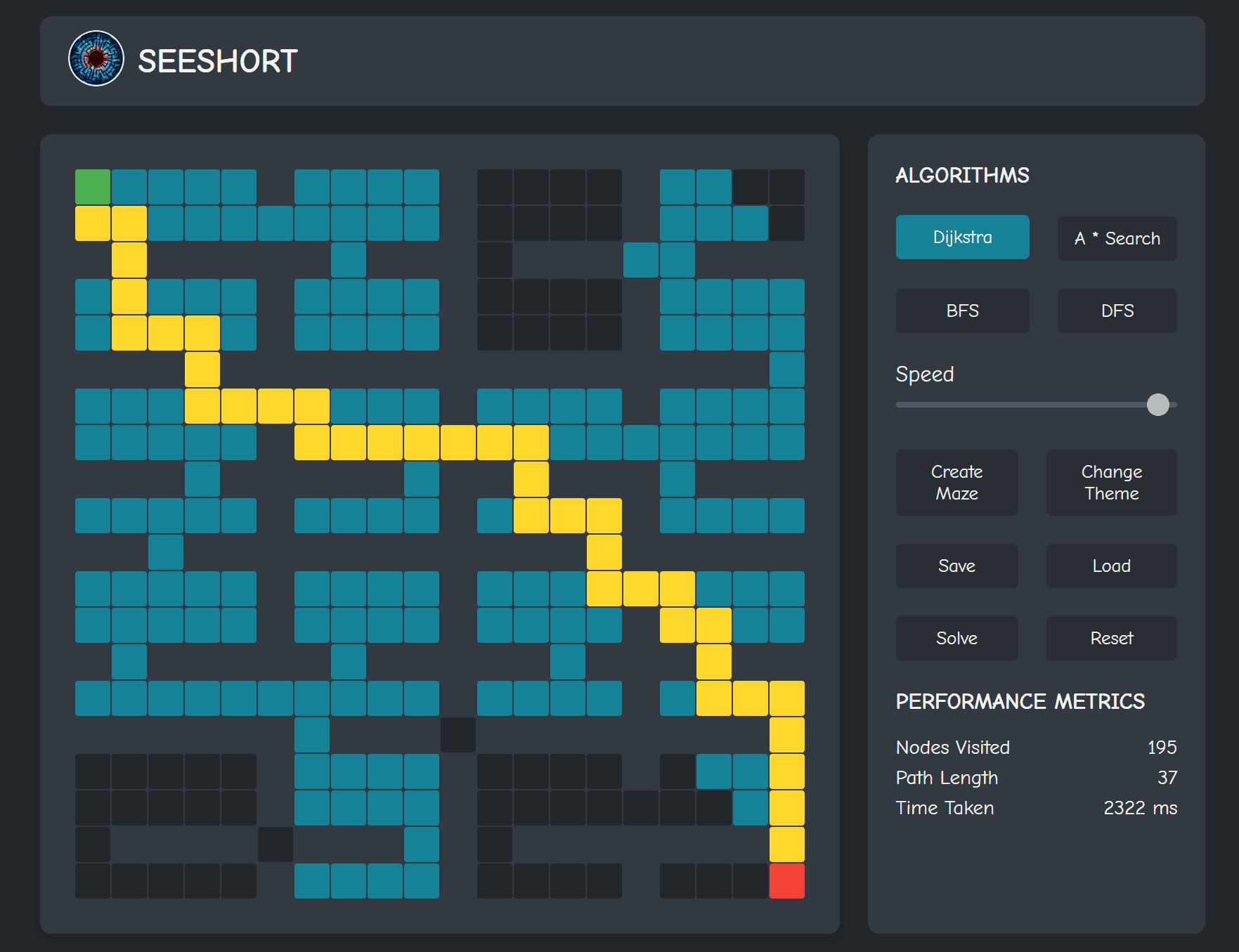The height and width of the screenshot is (952, 1239).
Task: Load a saved maze
Action: 1111,566
